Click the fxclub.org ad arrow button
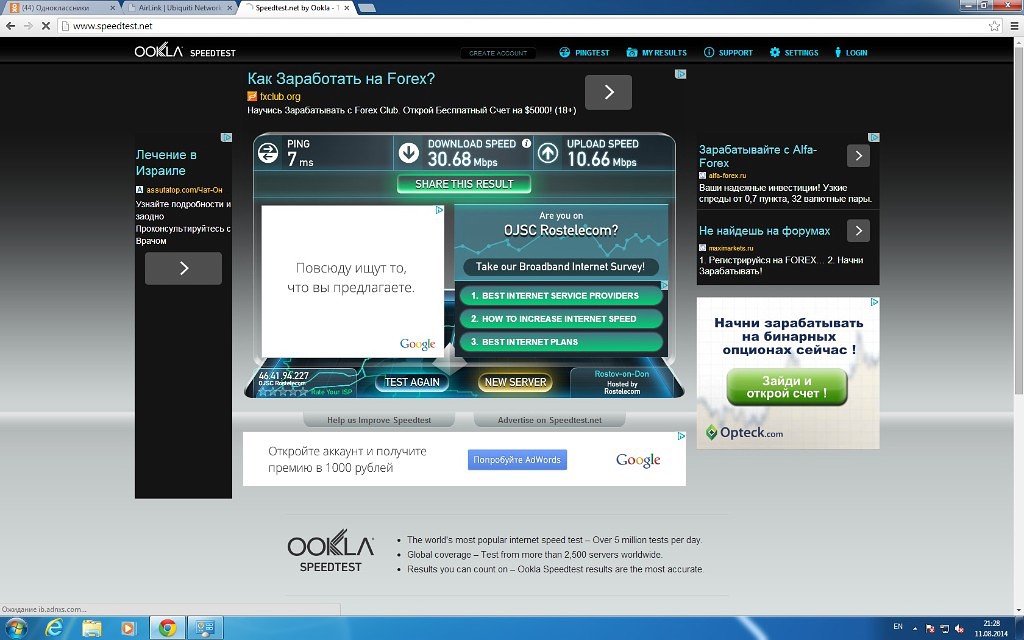1024x640 pixels. [609, 92]
